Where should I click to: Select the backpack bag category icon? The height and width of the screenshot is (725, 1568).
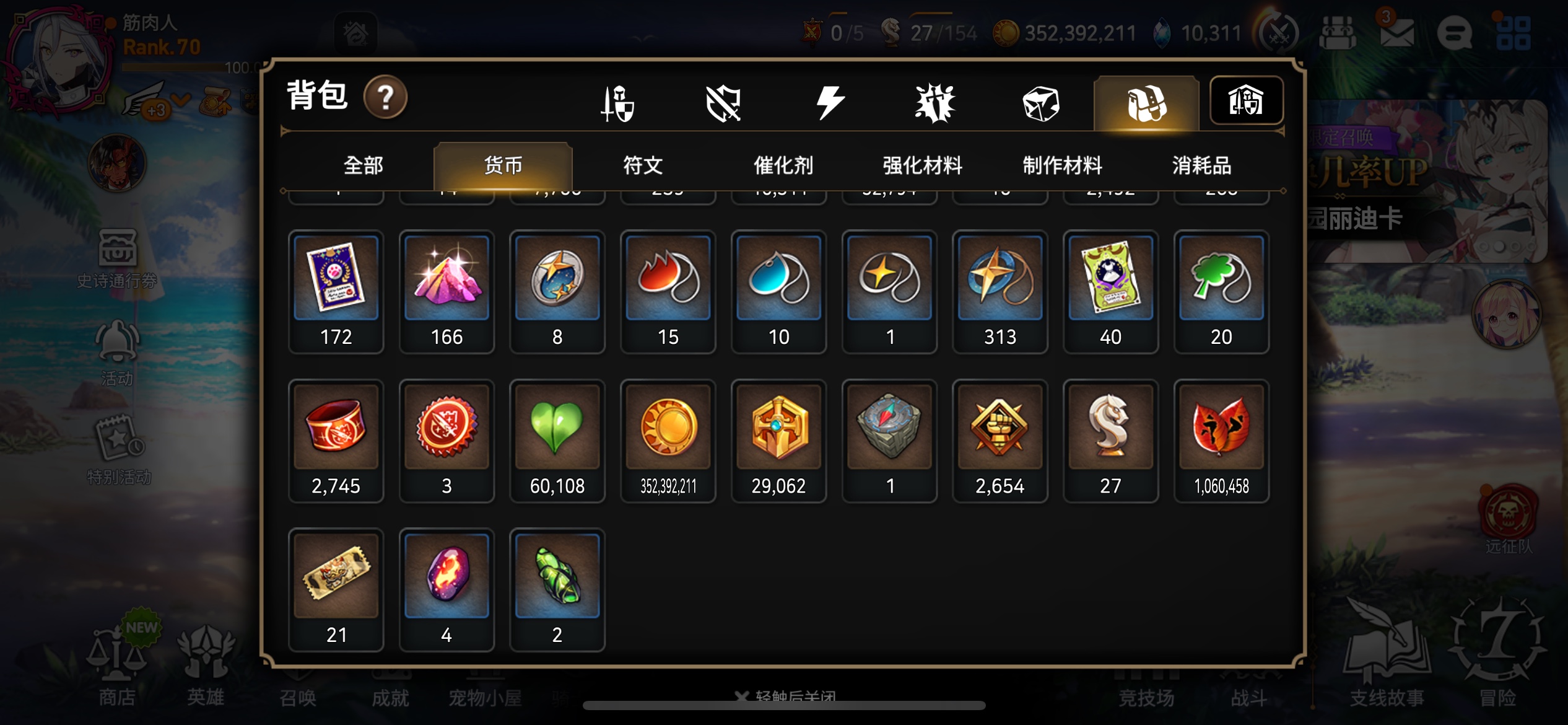click(1146, 103)
